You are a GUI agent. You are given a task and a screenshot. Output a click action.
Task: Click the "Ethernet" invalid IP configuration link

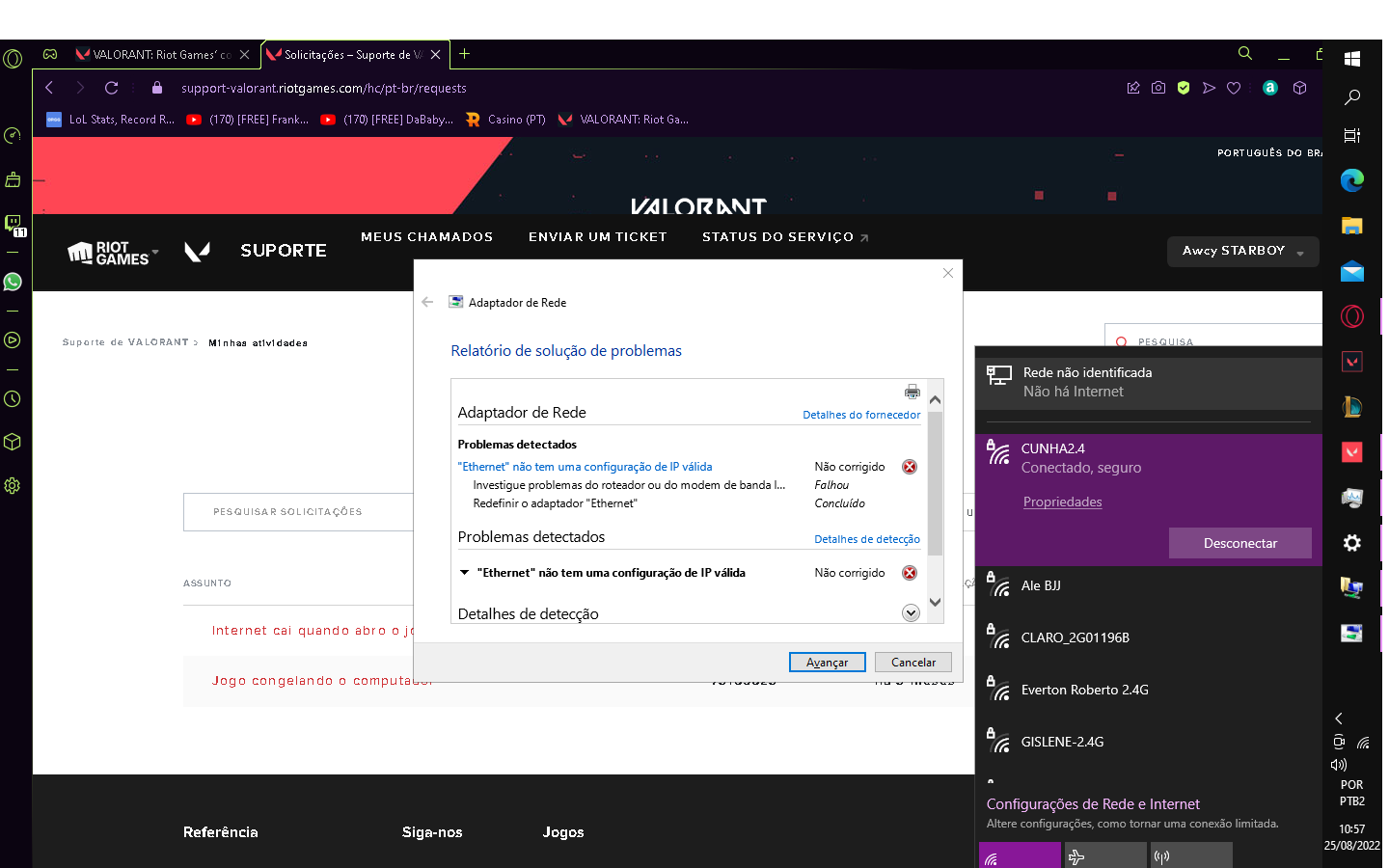click(585, 467)
